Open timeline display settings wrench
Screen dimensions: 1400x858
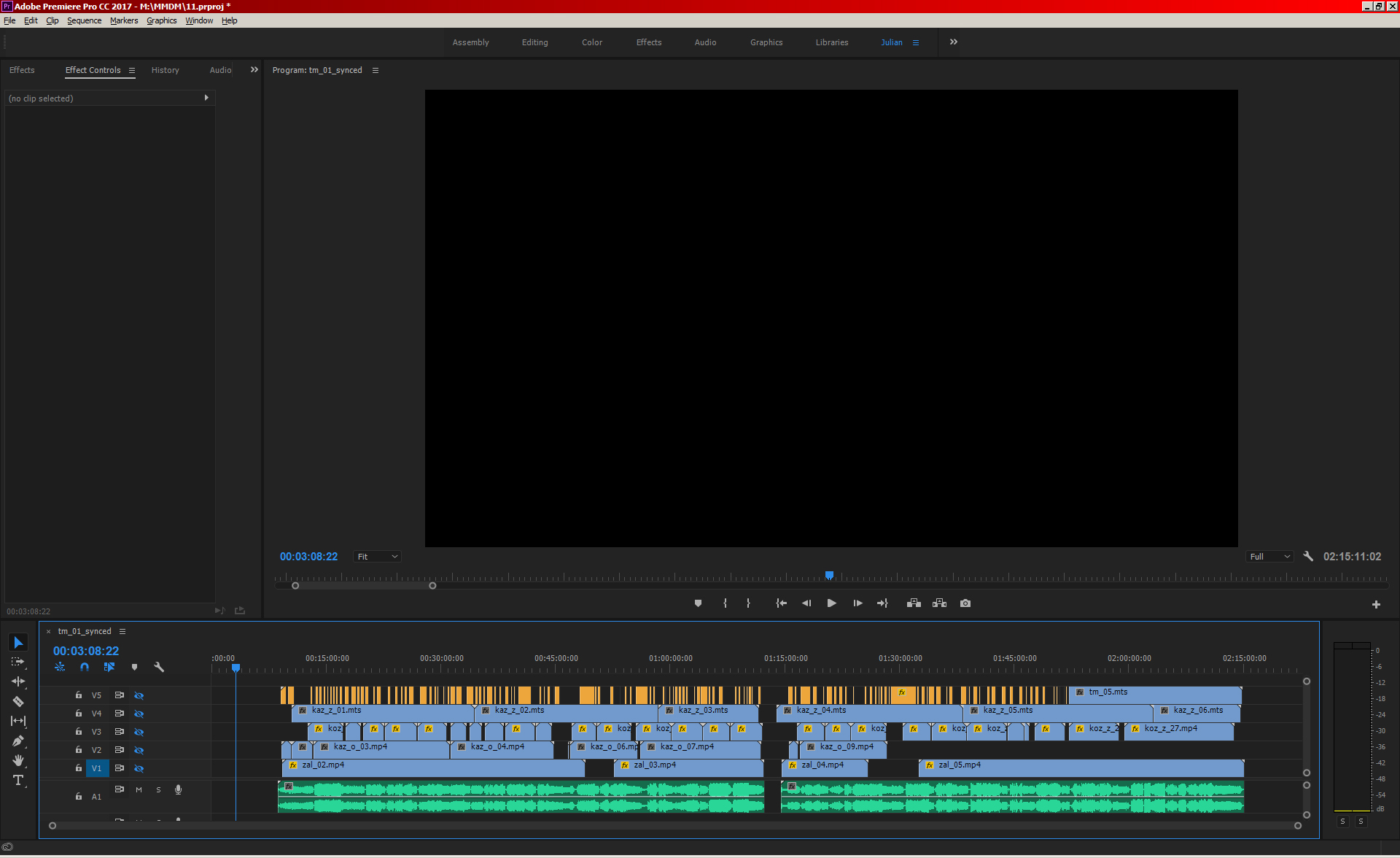click(159, 667)
